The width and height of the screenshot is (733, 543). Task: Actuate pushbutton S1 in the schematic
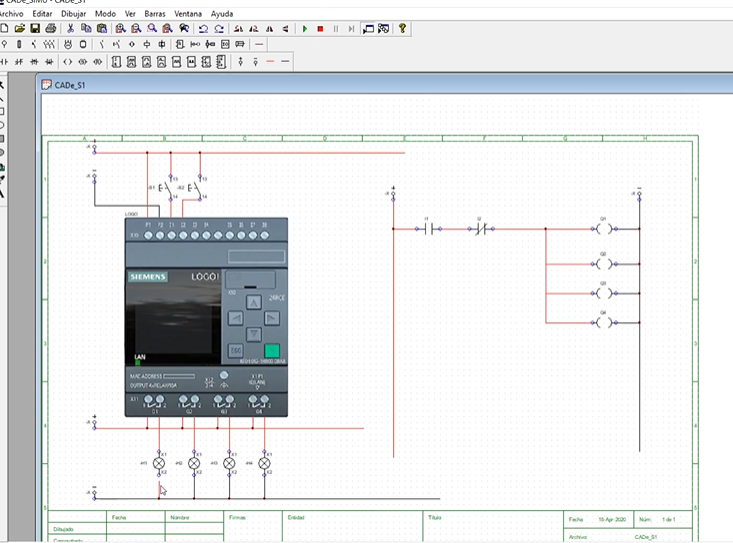166,188
